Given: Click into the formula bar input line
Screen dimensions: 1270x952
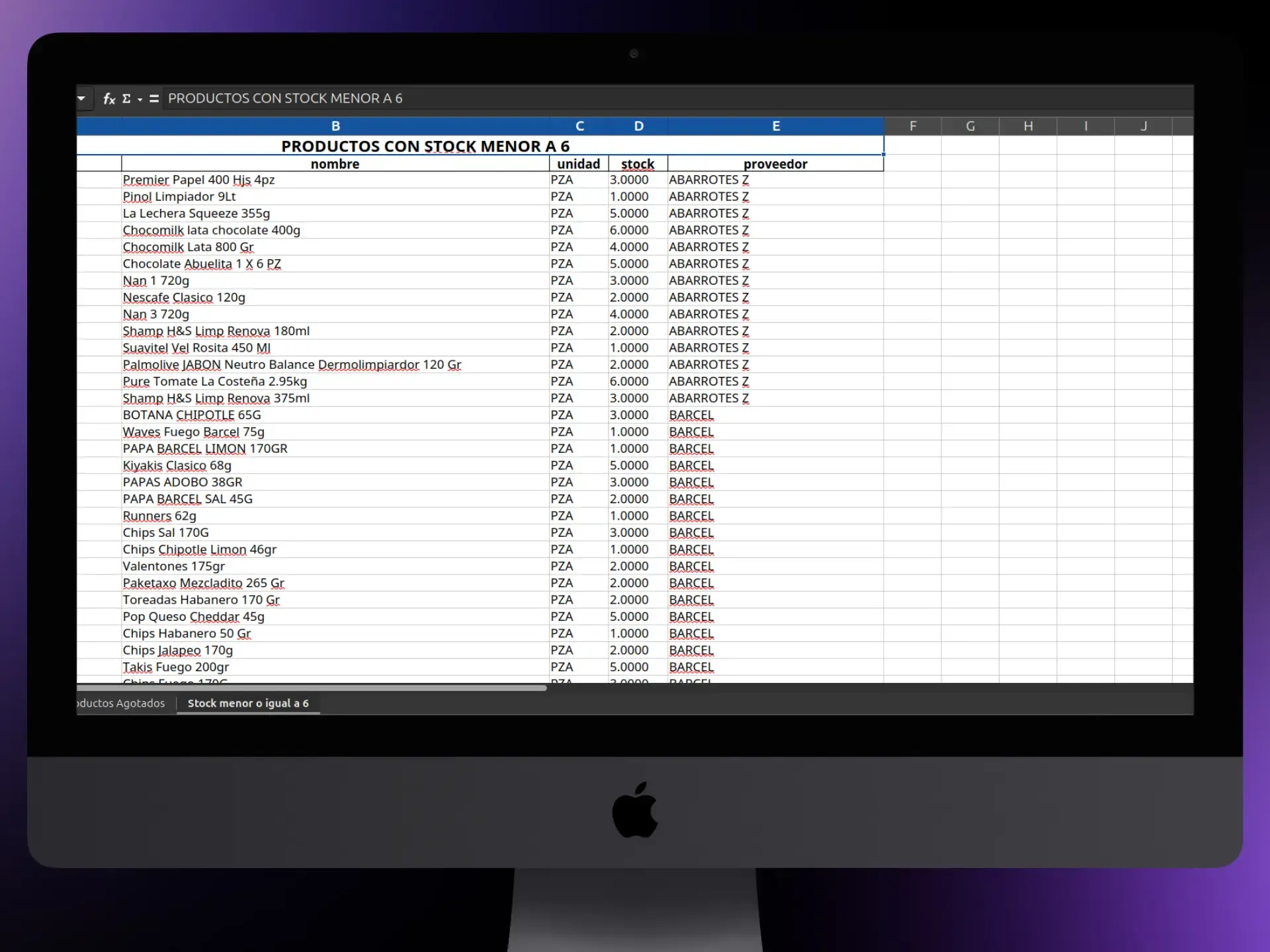Looking at the screenshot, I should 677,99.
